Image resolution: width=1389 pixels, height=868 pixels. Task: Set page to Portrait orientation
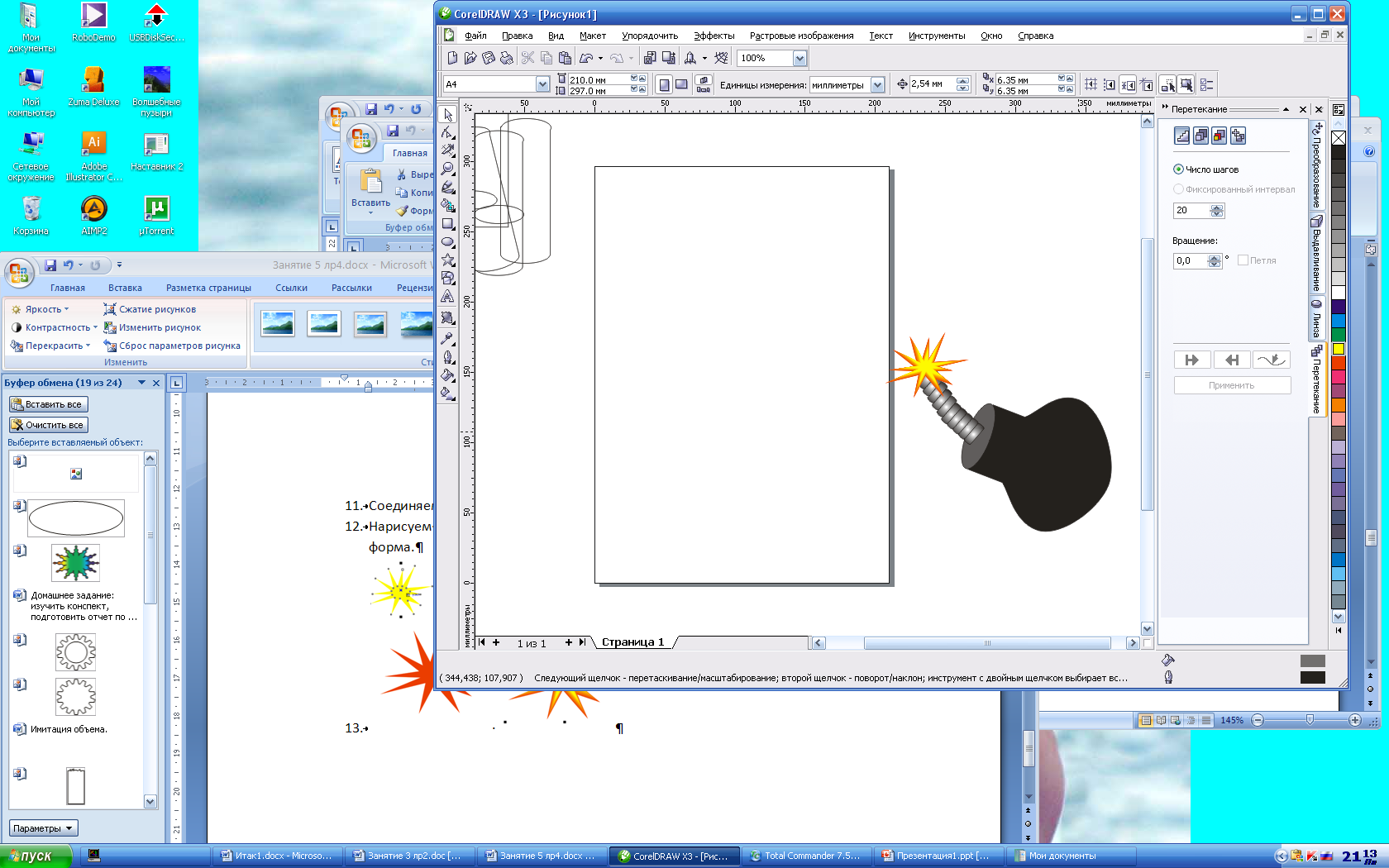(664, 84)
